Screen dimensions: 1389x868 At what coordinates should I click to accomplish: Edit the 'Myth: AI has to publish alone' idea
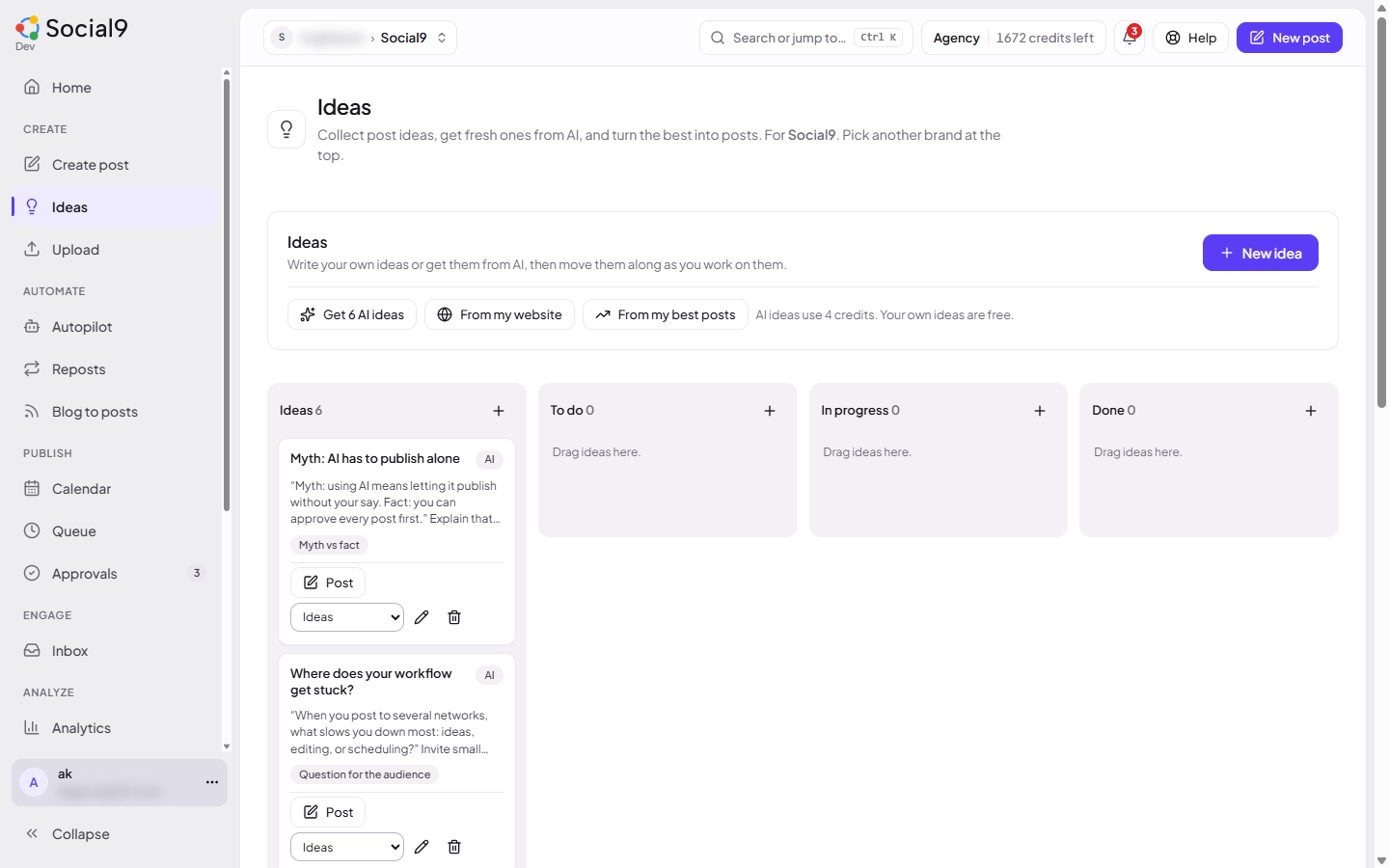[422, 617]
